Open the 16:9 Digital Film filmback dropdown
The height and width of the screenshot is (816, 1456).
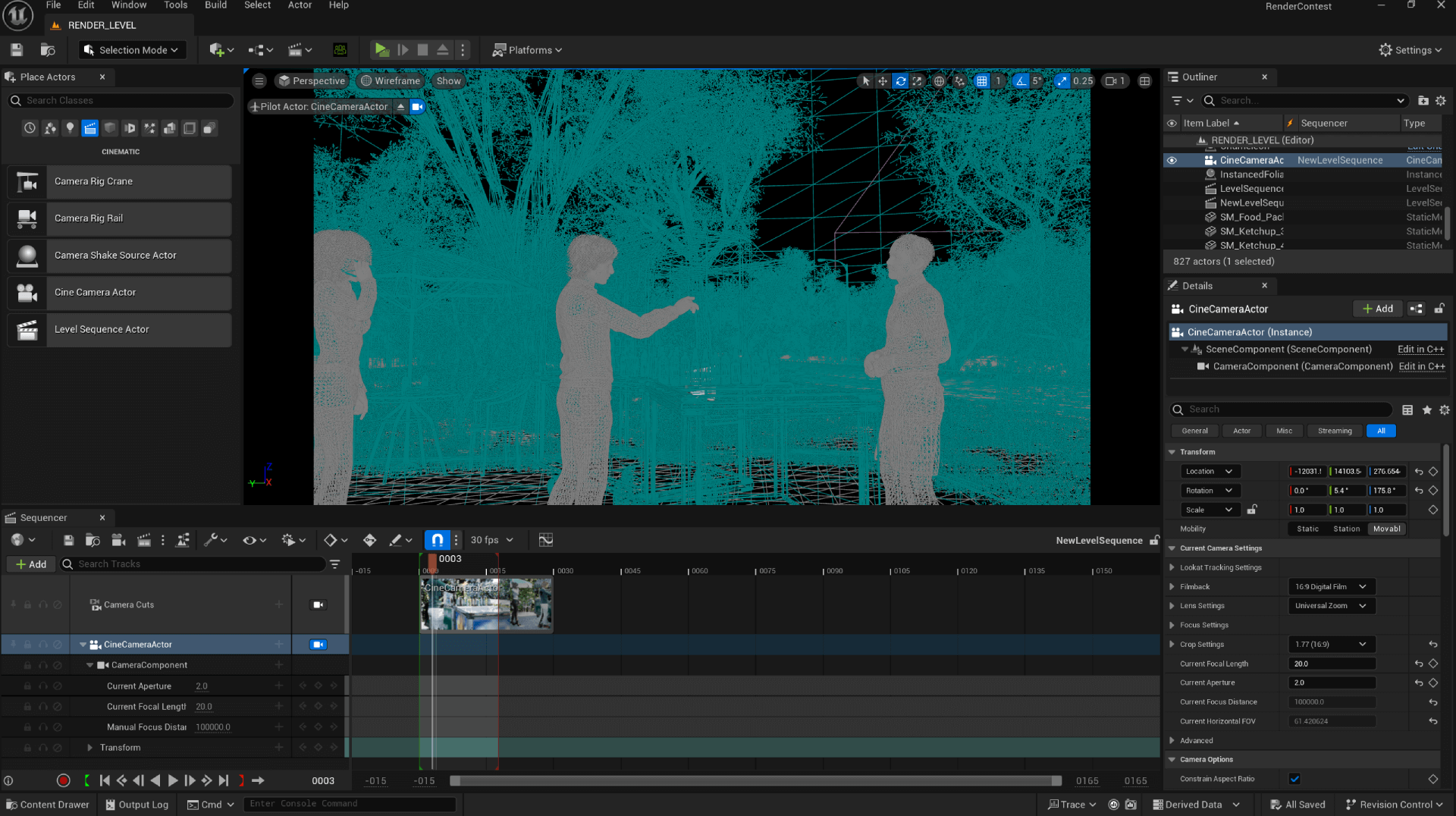1332,587
